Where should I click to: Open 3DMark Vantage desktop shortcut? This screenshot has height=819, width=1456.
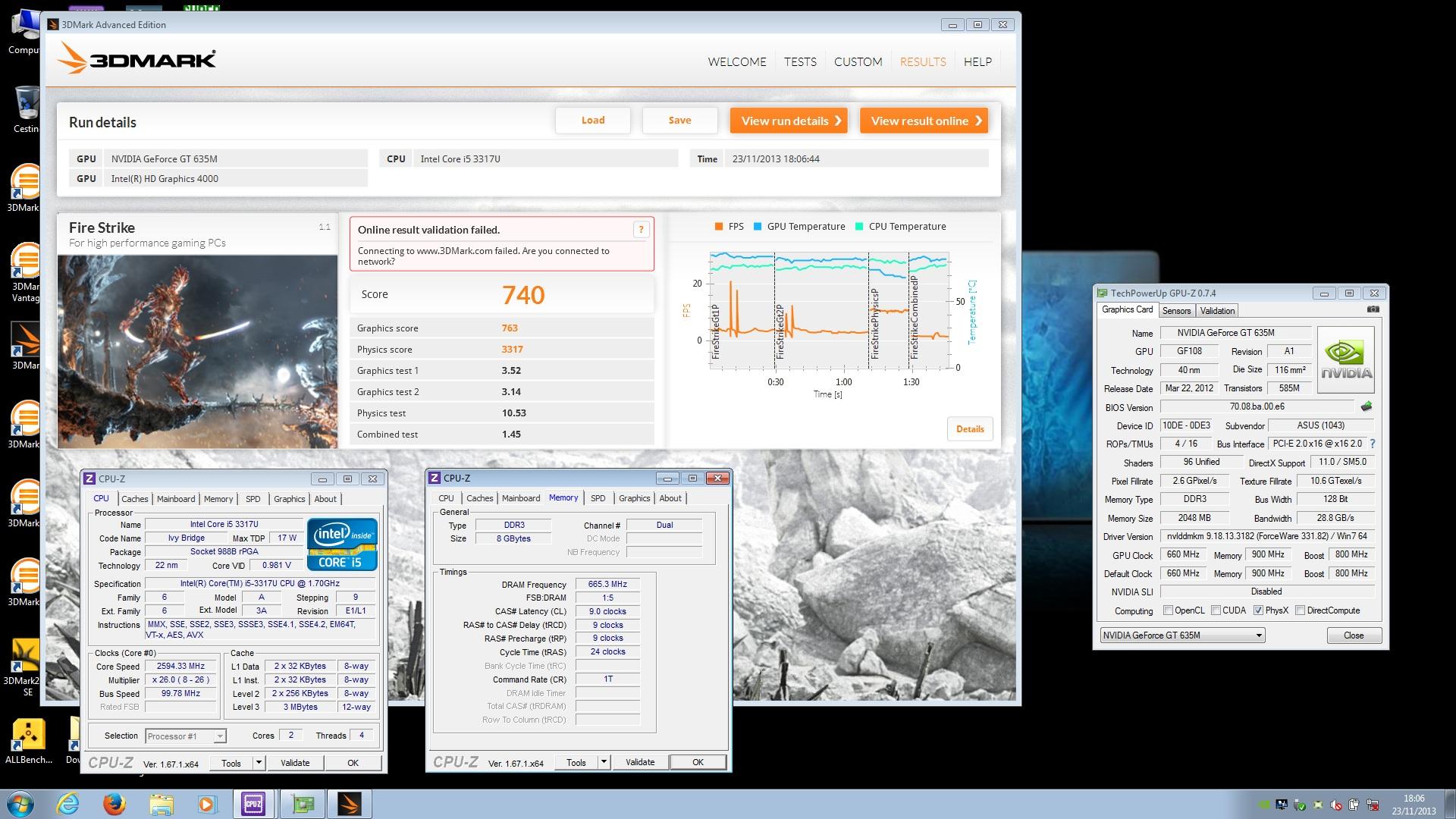pyautogui.click(x=25, y=271)
